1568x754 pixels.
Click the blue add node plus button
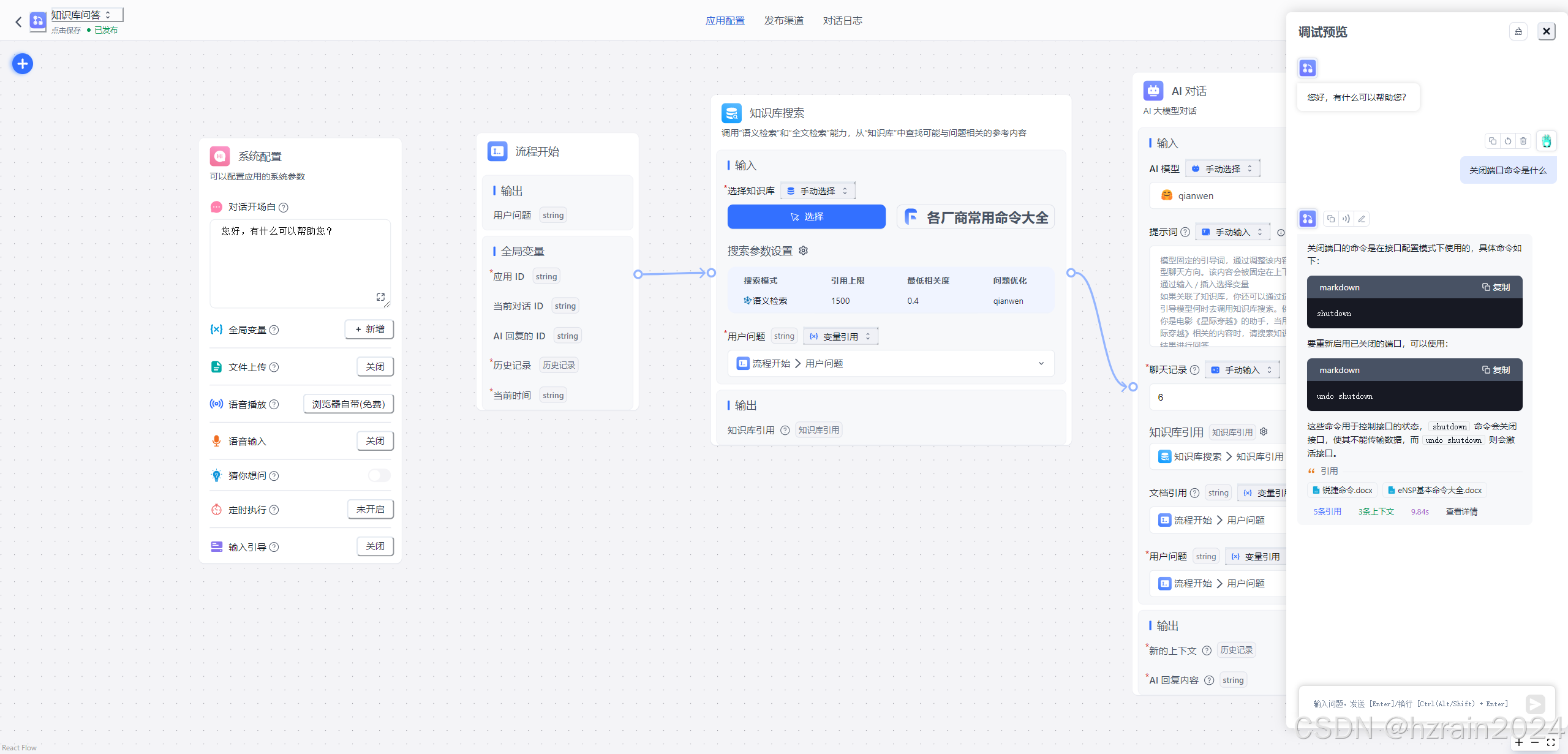pos(23,64)
